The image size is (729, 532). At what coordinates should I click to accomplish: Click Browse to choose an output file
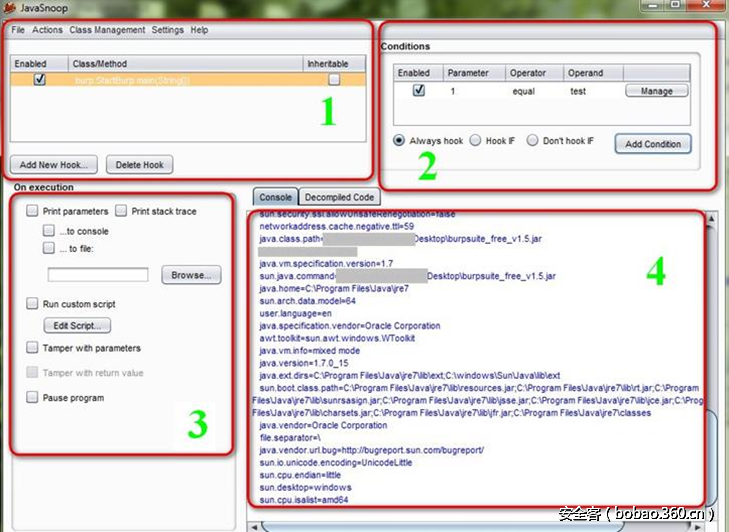tap(190, 274)
